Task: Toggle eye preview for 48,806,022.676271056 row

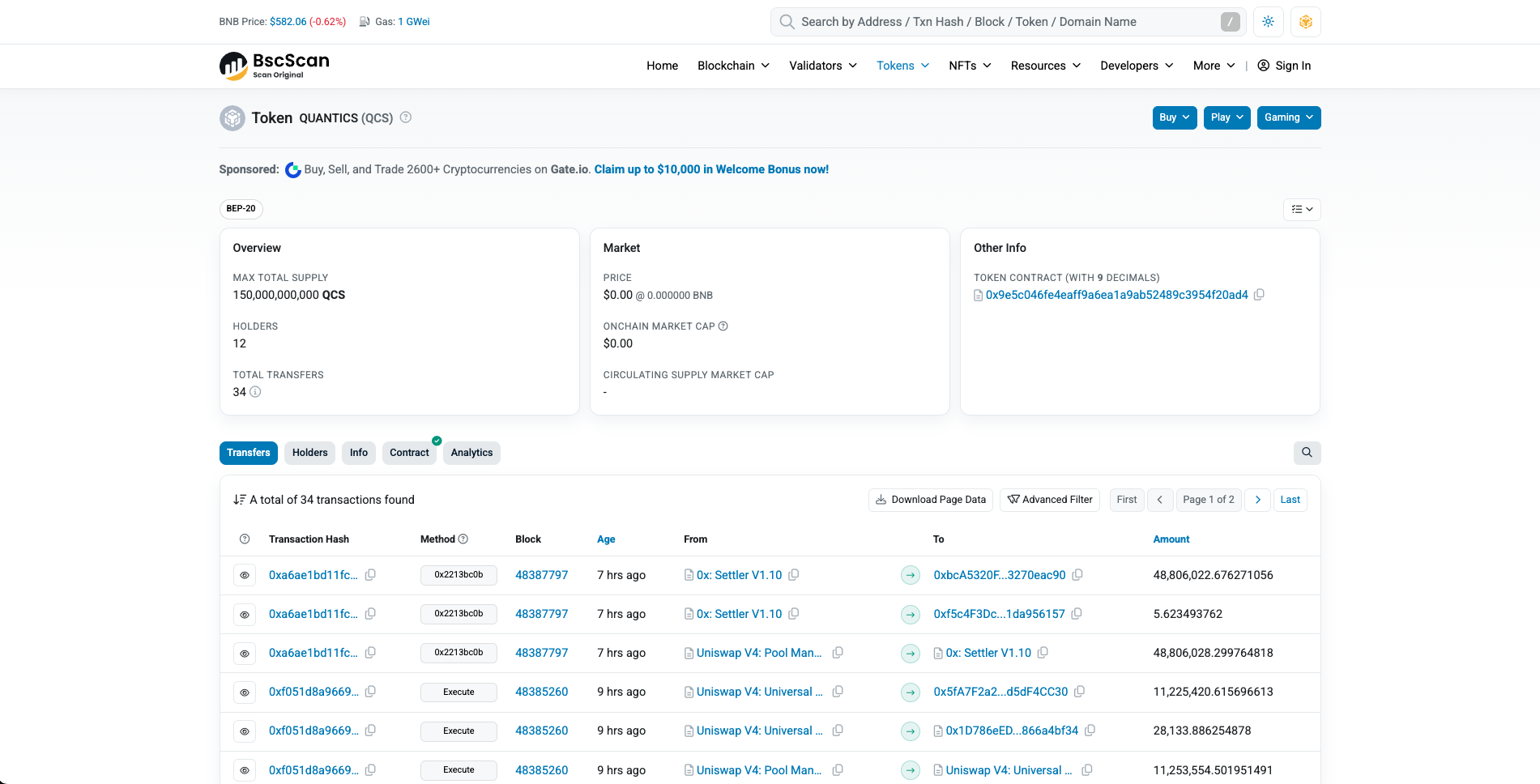Action: (245, 575)
